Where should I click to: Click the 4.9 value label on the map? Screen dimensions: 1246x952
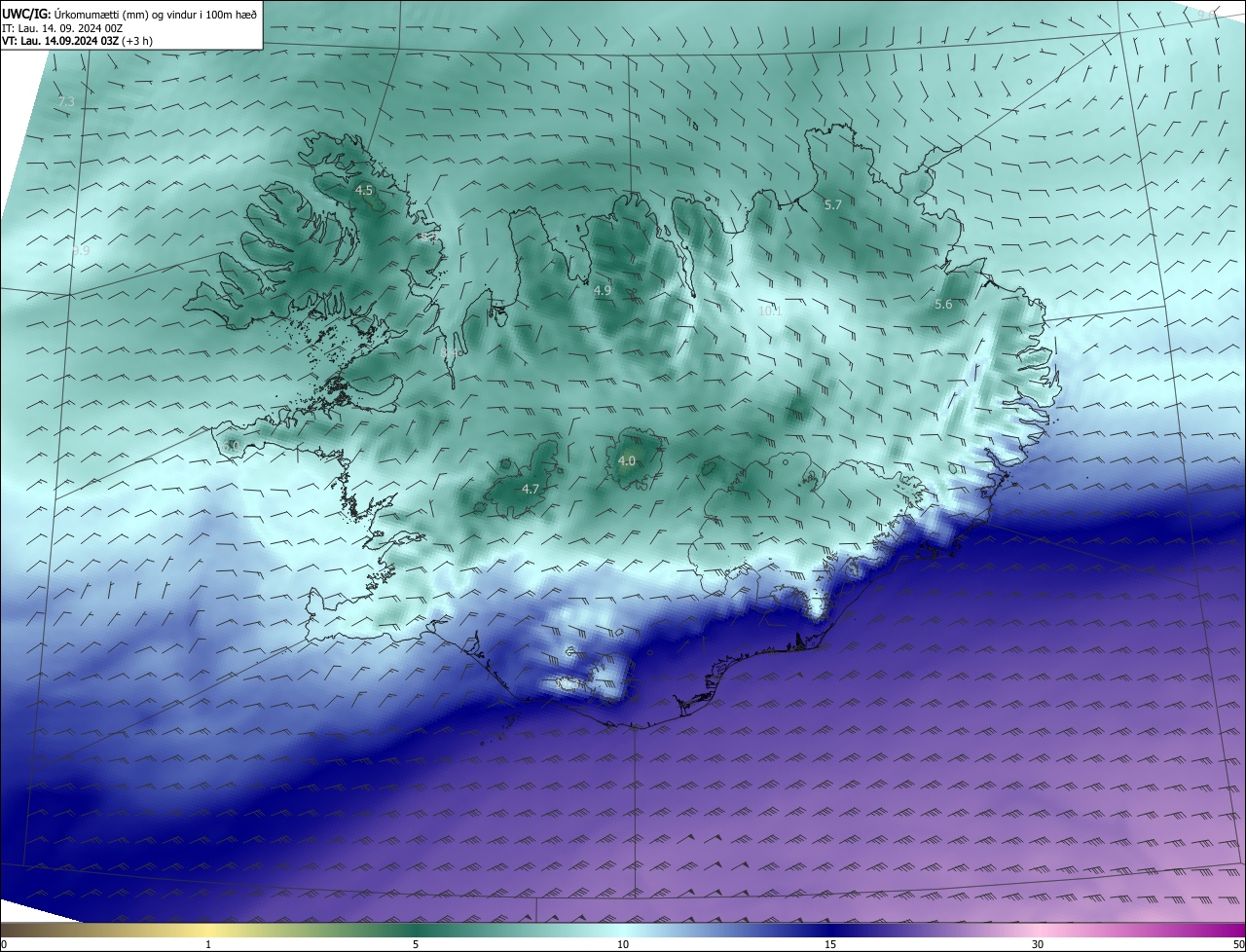tap(603, 290)
